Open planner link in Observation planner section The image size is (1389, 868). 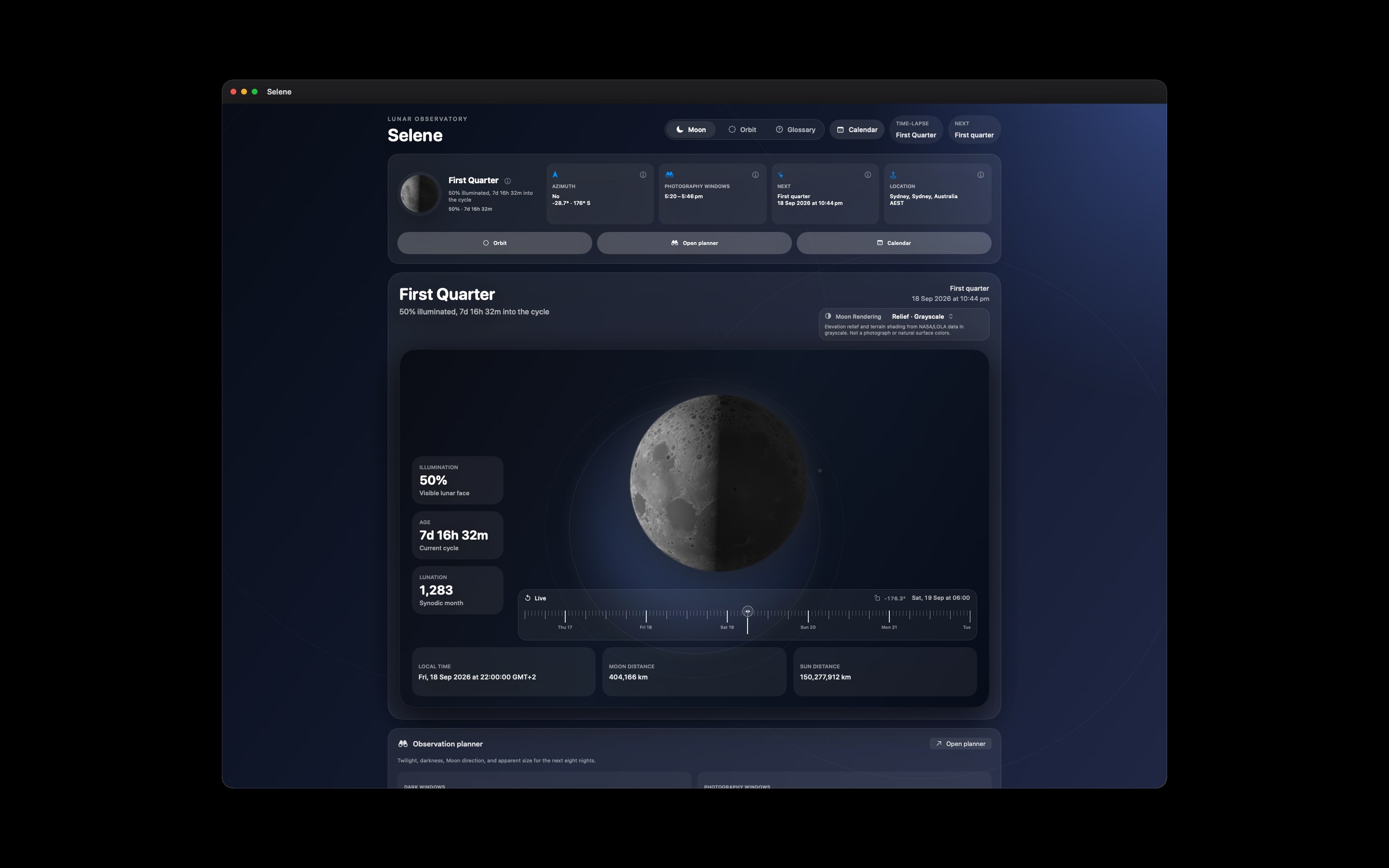click(960, 744)
